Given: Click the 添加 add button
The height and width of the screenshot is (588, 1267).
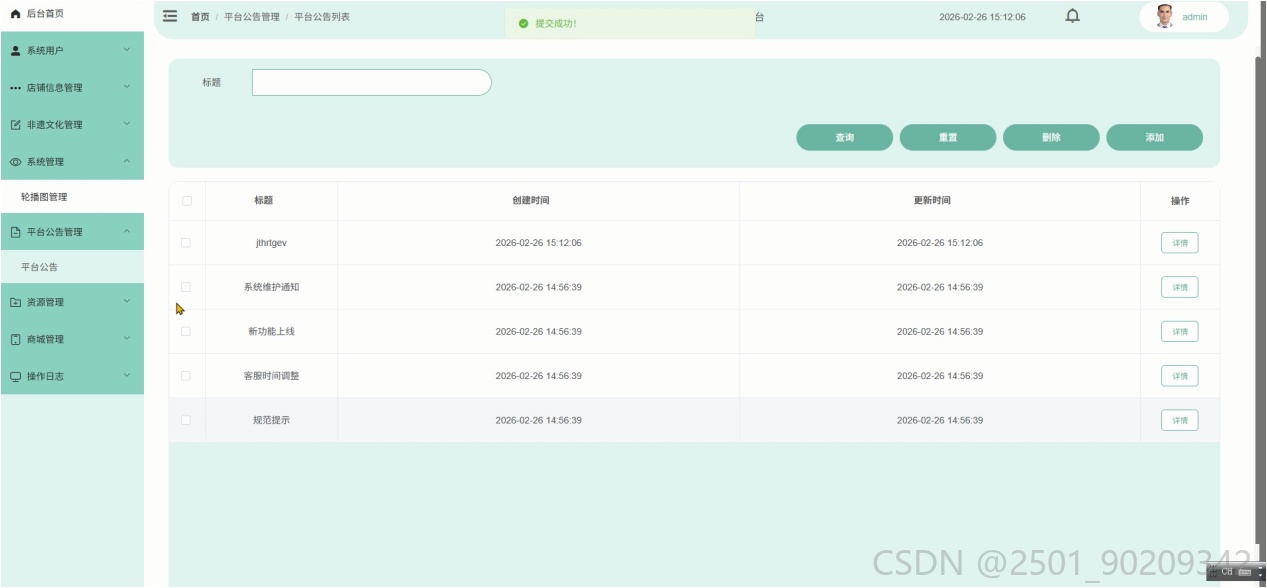Looking at the screenshot, I should click(x=1155, y=138).
